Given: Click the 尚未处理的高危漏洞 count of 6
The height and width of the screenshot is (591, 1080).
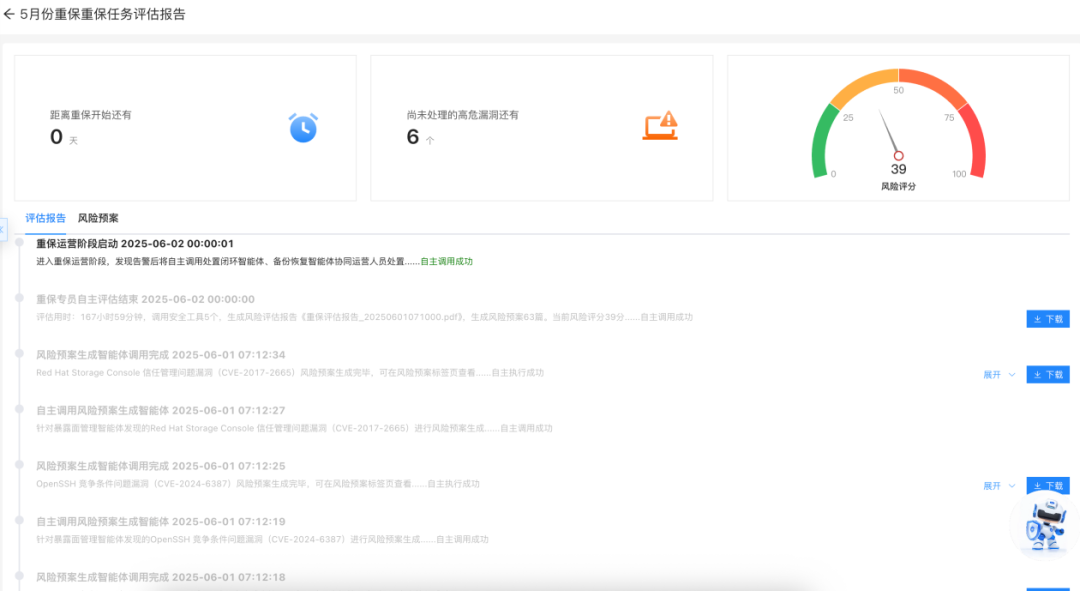Looking at the screenshot, I should 411,135.
